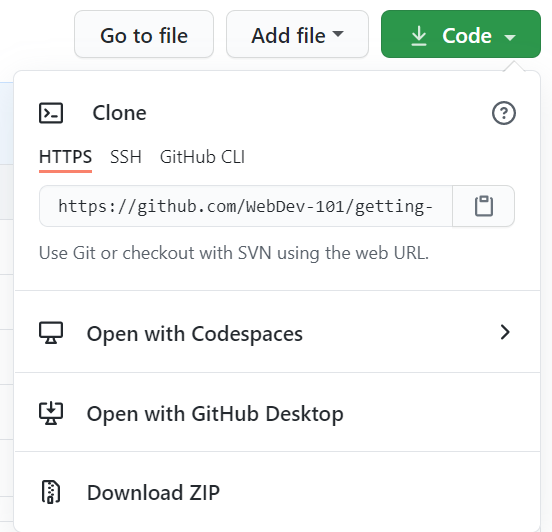Expand the Codespaces chevron arrow
This screenshot has width=552, height=532.
pos(505,332)
